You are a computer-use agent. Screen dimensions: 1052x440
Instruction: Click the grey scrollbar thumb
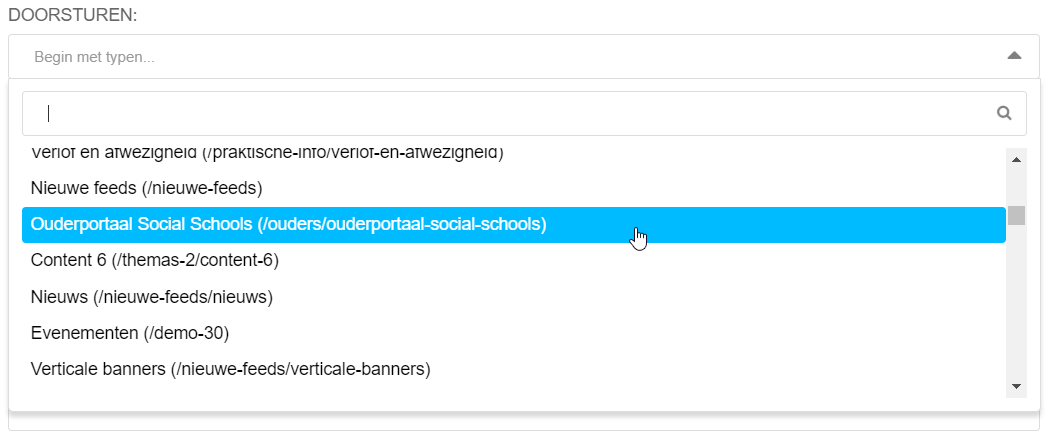tap(1016, 215)
